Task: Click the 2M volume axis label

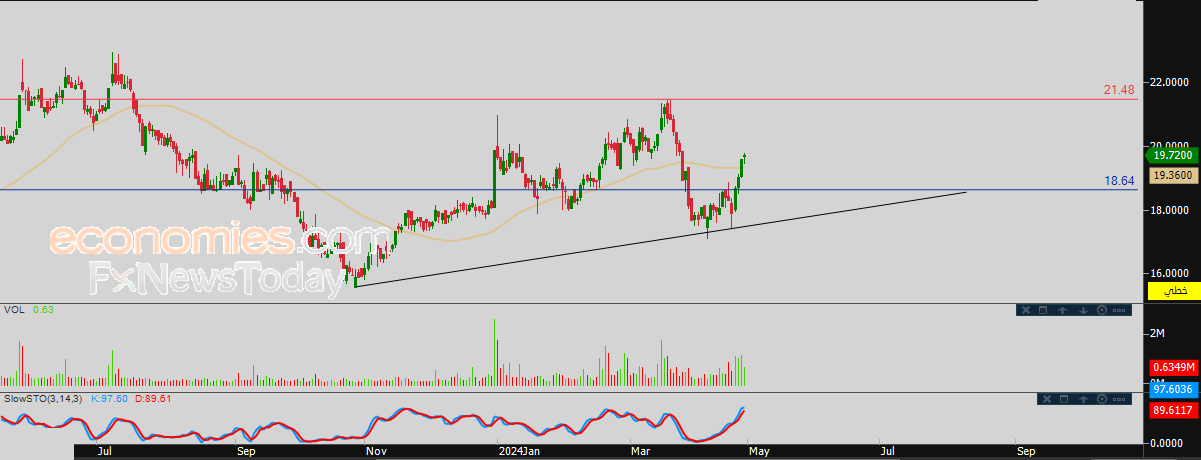Action: coord(1157,332)
